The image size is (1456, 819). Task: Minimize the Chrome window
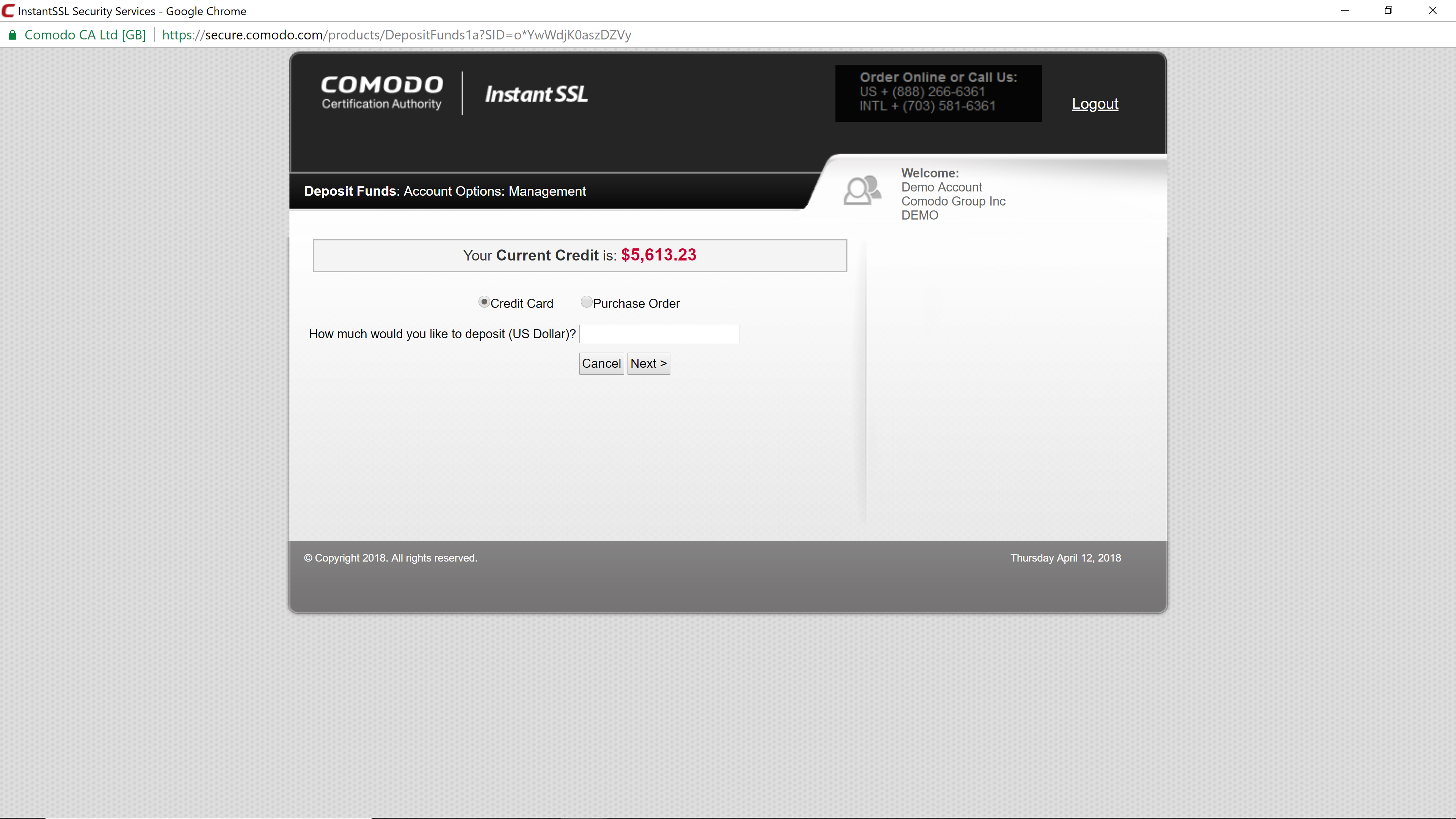click(x=1345, y=11)
